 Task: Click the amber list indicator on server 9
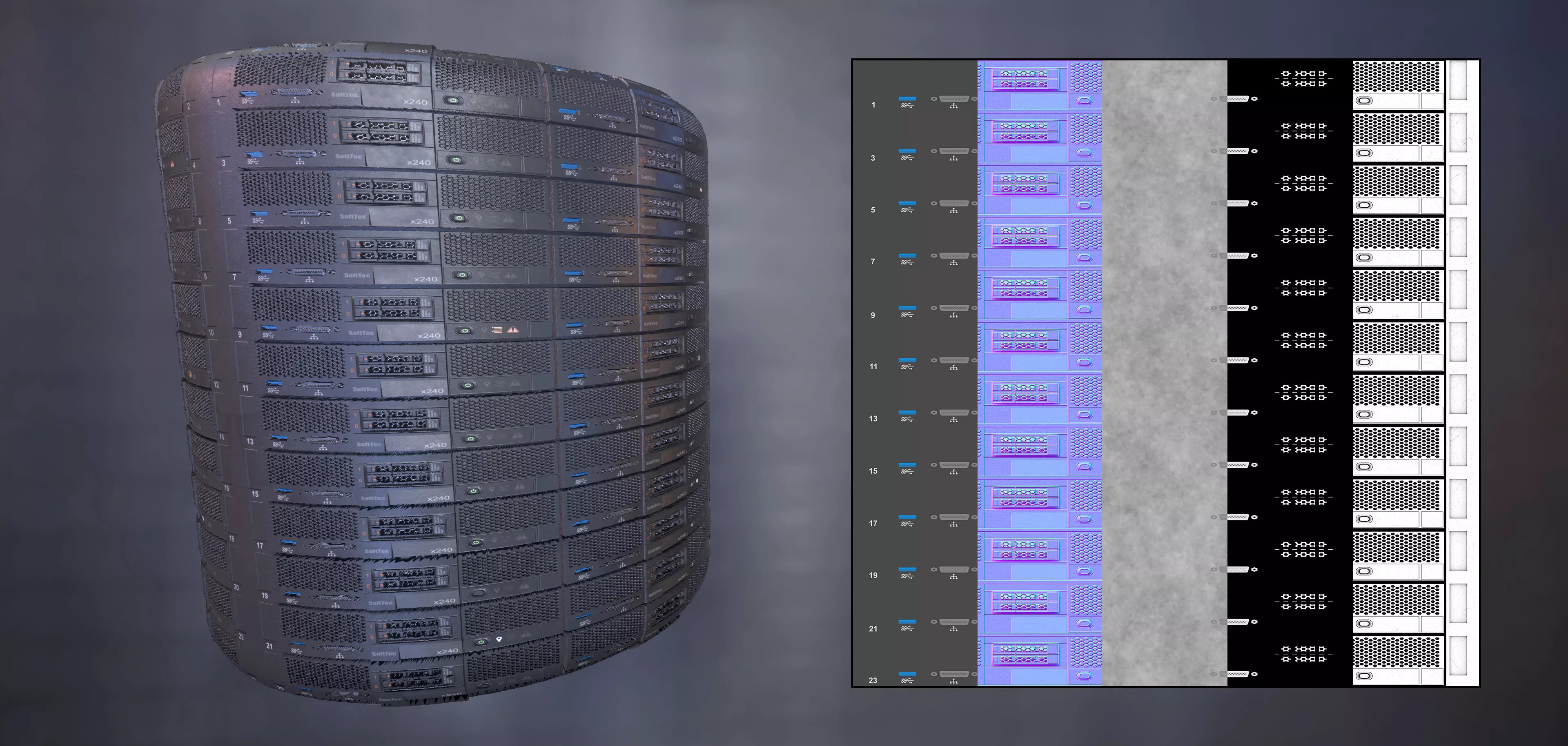pyautogui.click(x=498, y=330)
